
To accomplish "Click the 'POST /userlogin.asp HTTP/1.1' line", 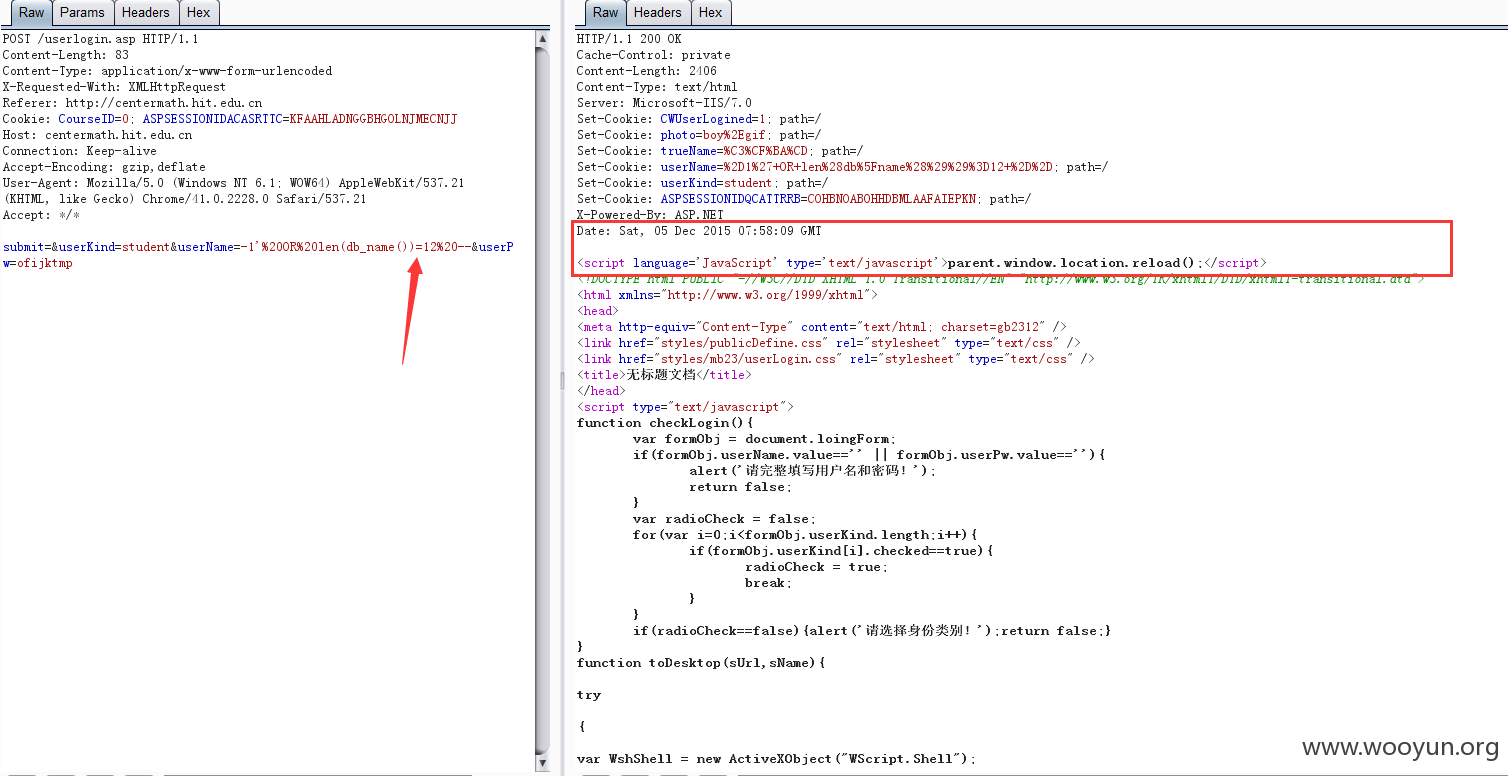I will pyautogui.click(x=100, y=39).
